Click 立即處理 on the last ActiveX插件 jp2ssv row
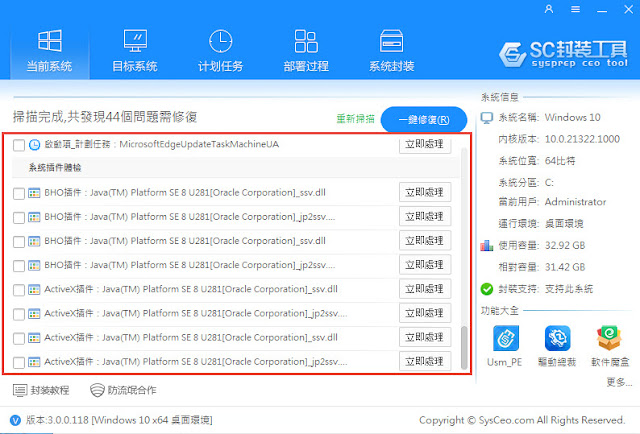640x434 pixels. click(x=425, y=361)
